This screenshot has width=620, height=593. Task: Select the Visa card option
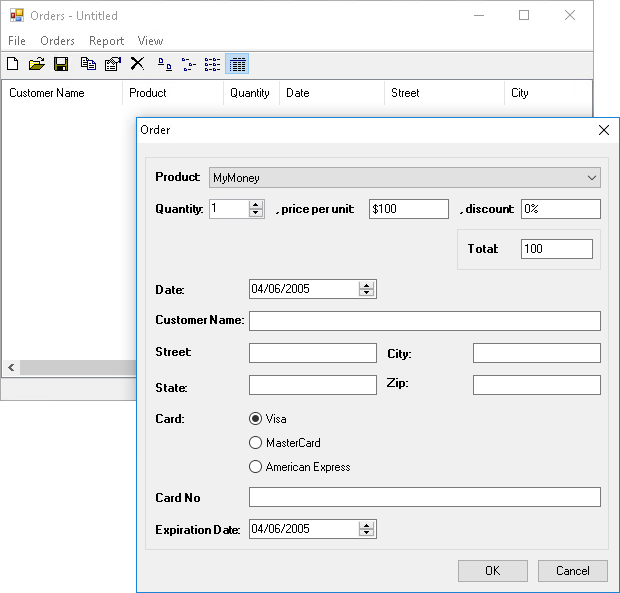pyautogui.click(x=255, y=419)
